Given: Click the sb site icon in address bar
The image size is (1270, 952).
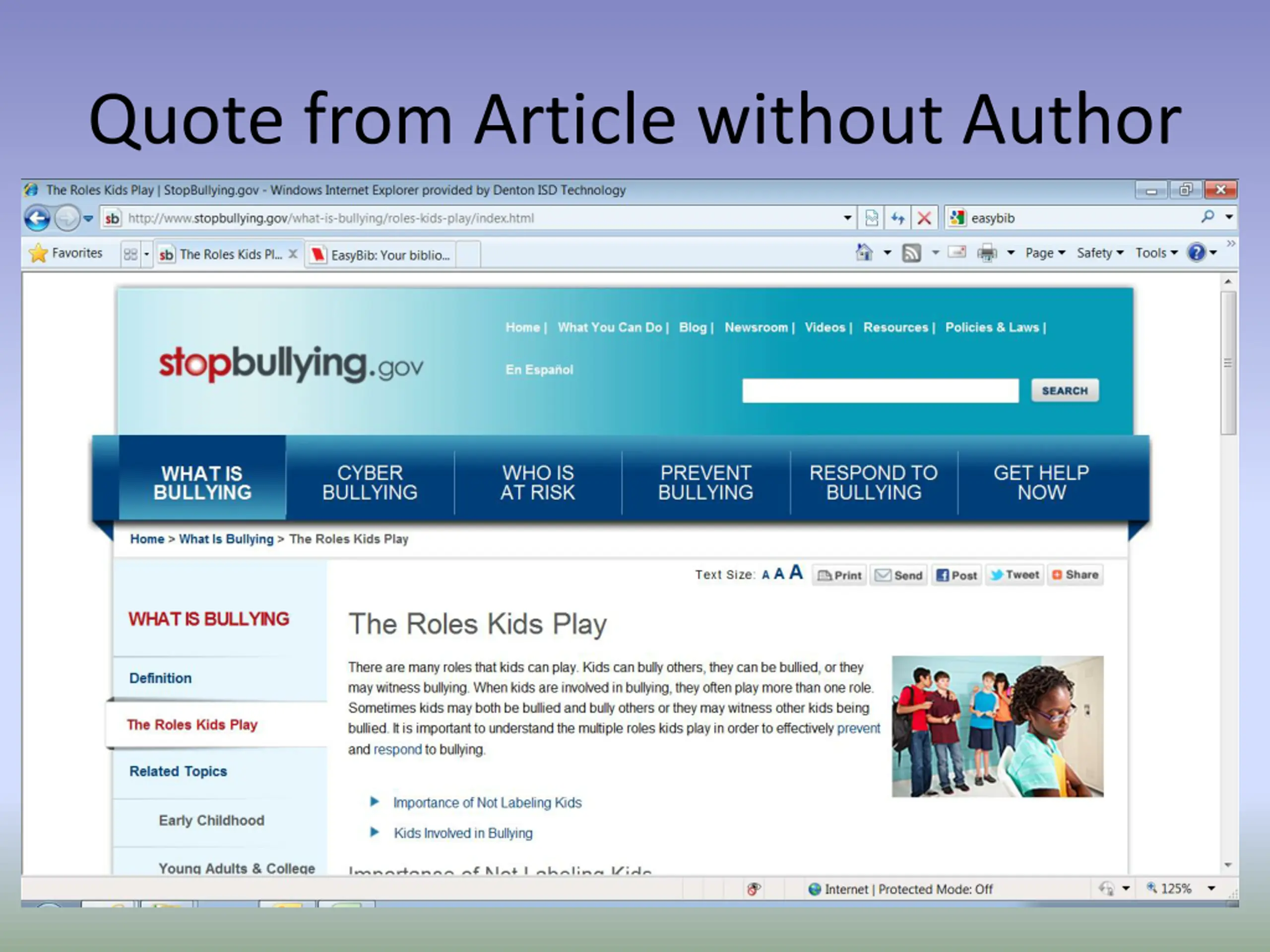Looking at the screenshot, I should pos(112,218).
